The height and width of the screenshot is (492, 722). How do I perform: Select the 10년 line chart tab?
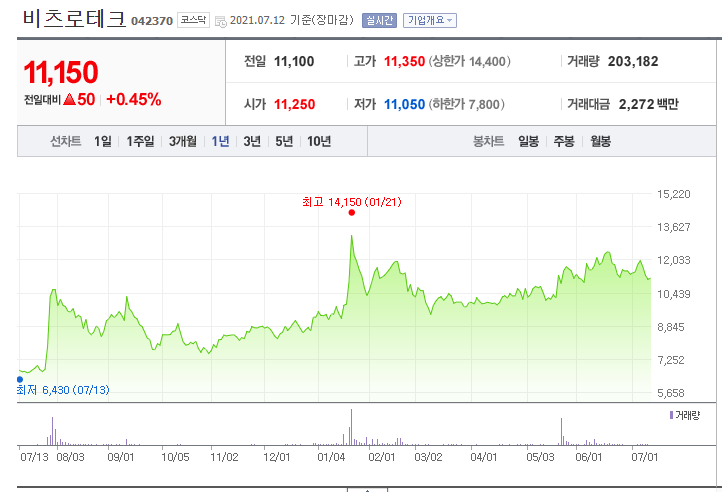click(x=319, y=141)
